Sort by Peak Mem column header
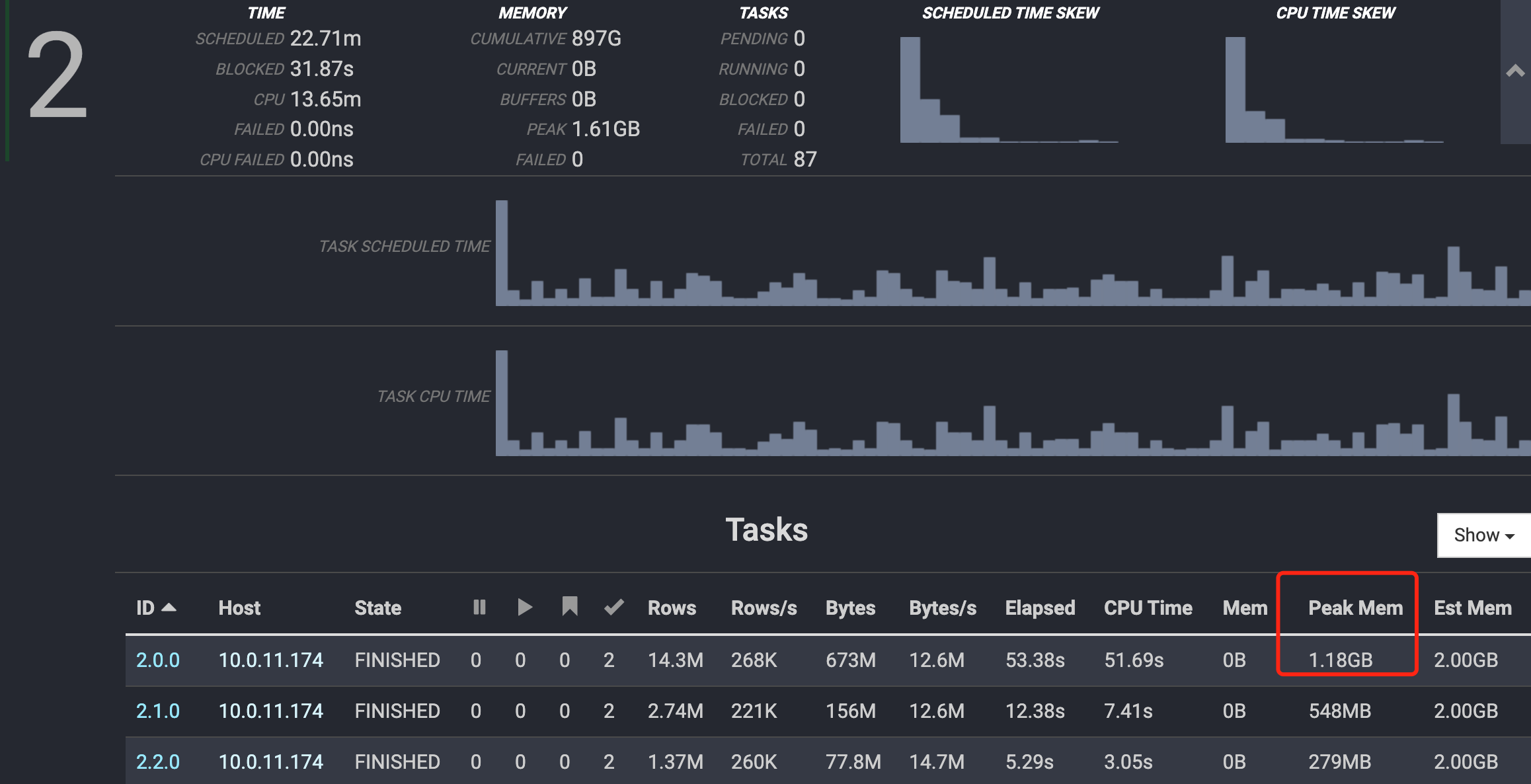This screenshot has height=784, width=1531. click(1355, 608)
